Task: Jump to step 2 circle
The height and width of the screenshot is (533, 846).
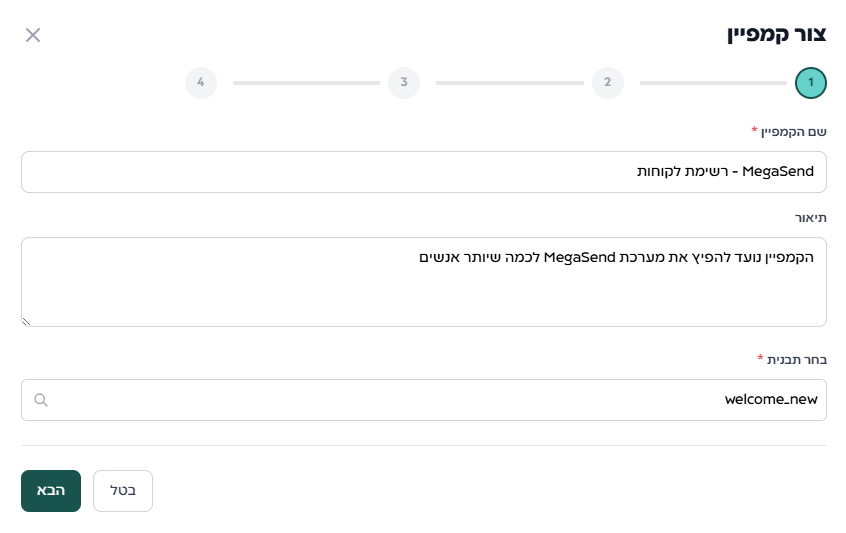Action: coord(607,82)
